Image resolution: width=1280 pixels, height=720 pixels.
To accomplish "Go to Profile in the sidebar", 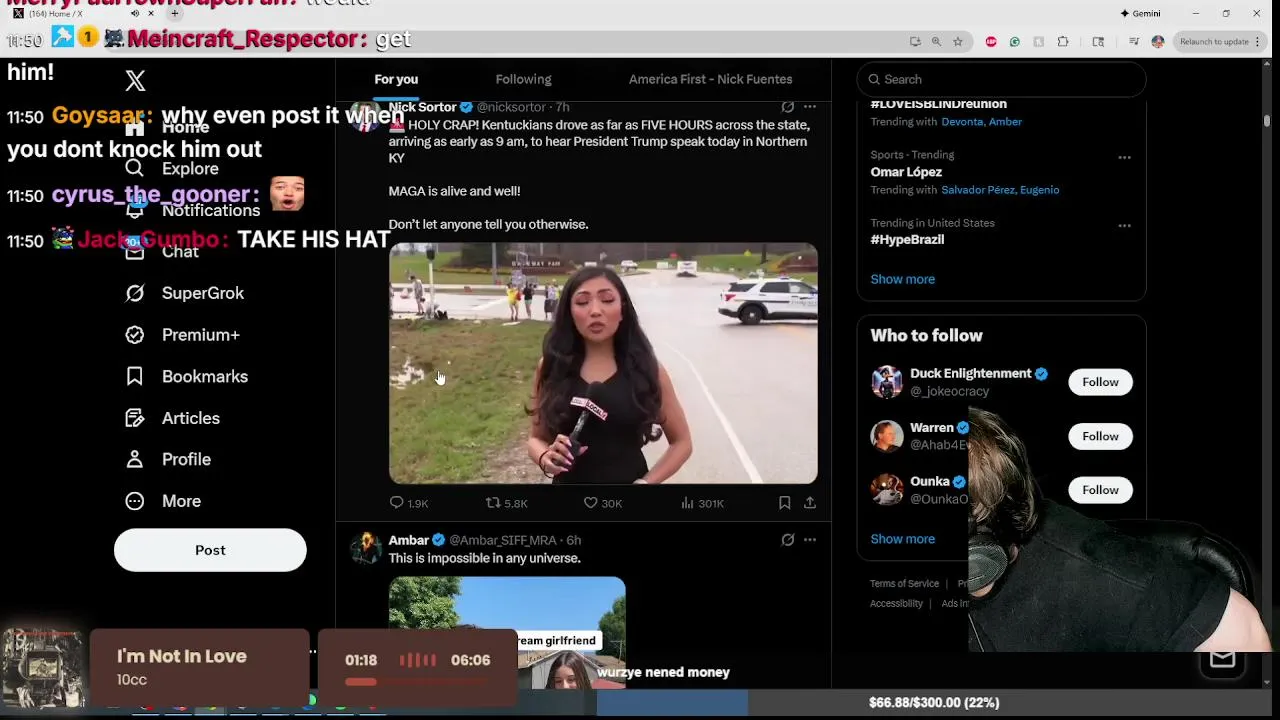I will pos(168,459).
